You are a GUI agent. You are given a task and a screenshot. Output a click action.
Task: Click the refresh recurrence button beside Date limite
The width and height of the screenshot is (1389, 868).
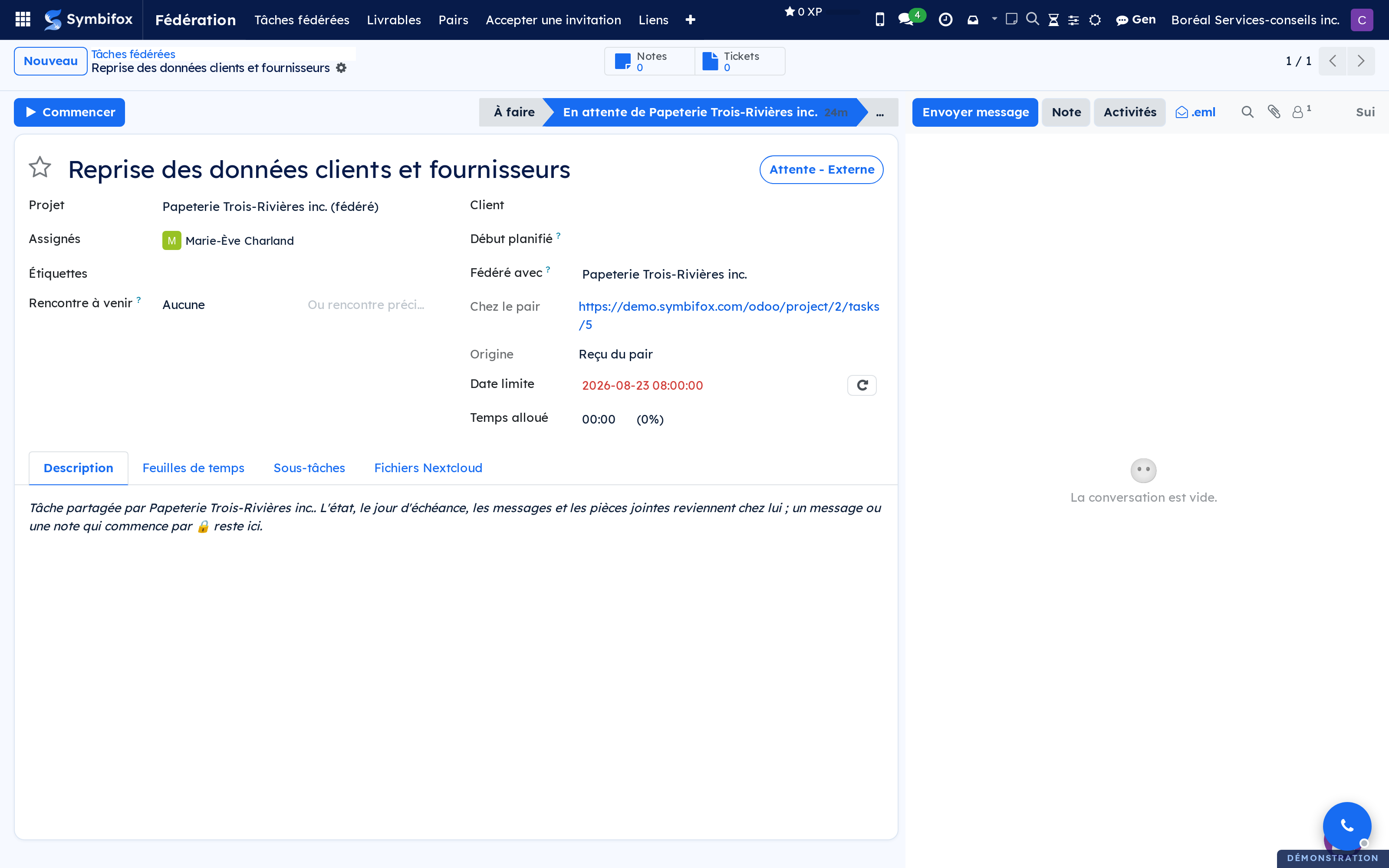[x=862, y=385]
